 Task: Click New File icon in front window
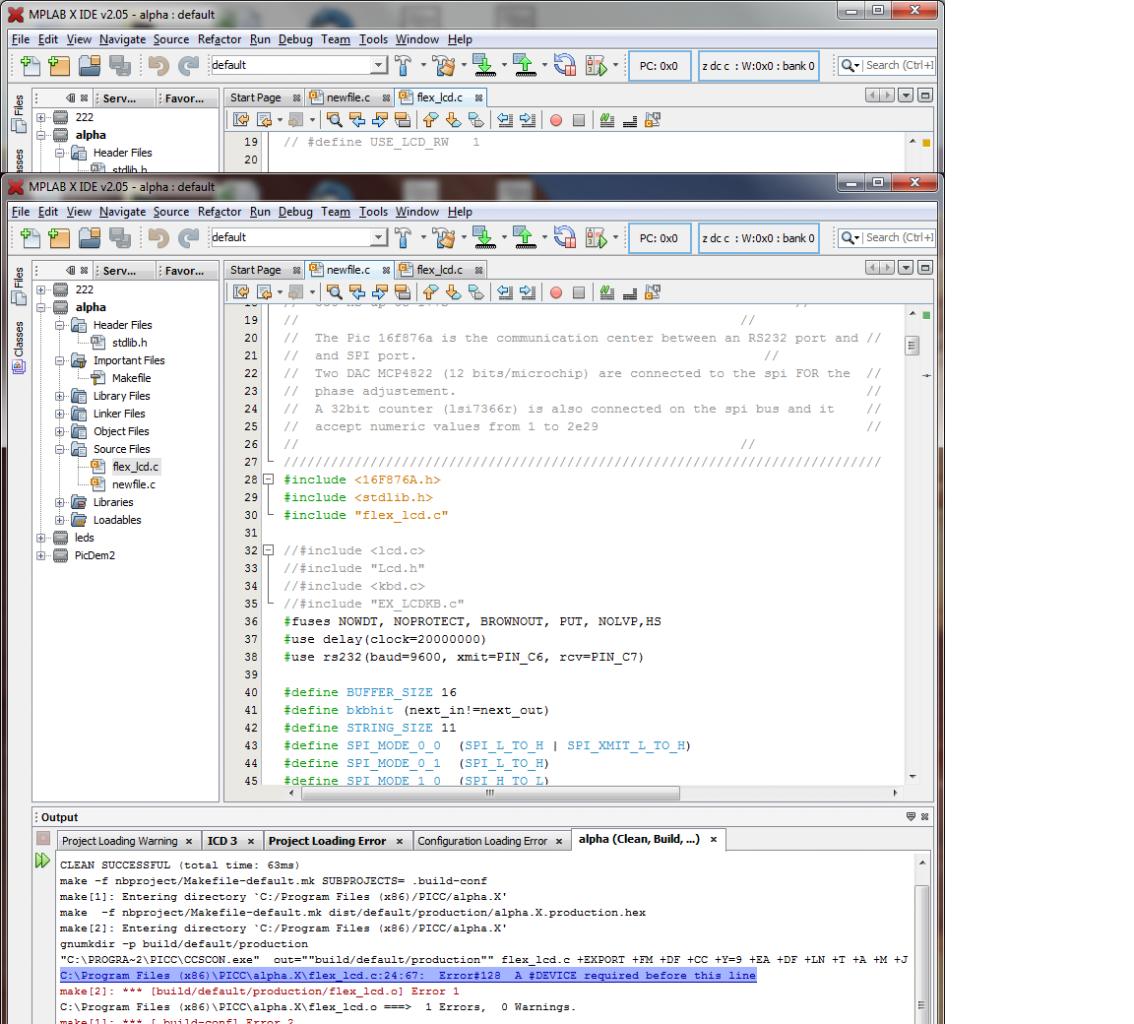click(30, 237)
